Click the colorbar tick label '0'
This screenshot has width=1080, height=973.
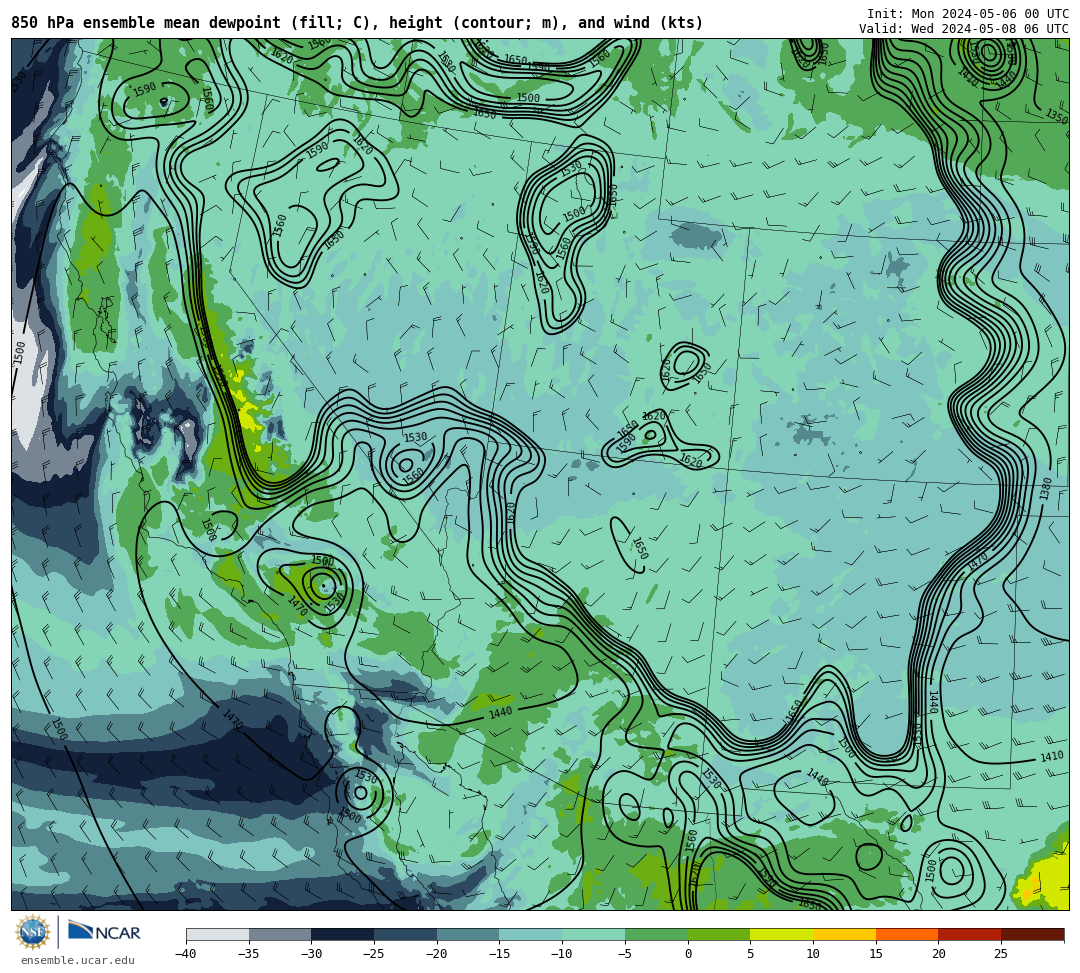point(688,954)
